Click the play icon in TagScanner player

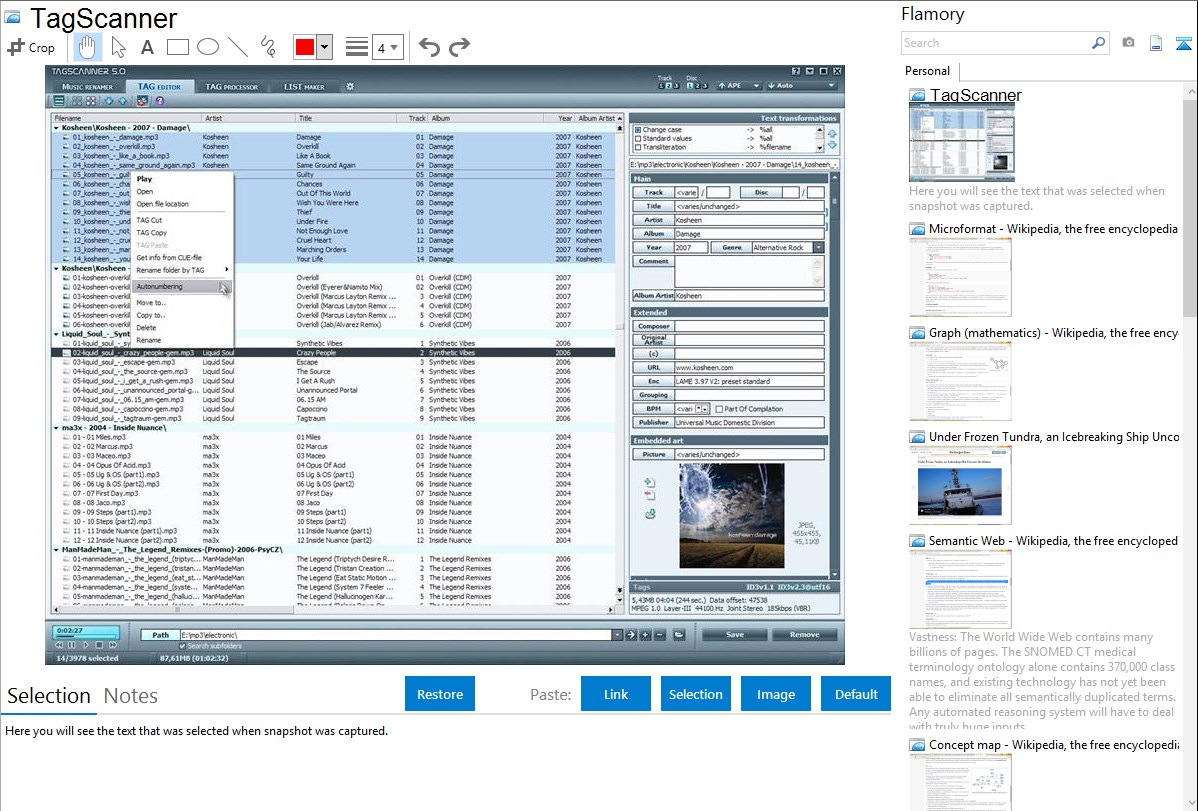click(x=86, y=645)
